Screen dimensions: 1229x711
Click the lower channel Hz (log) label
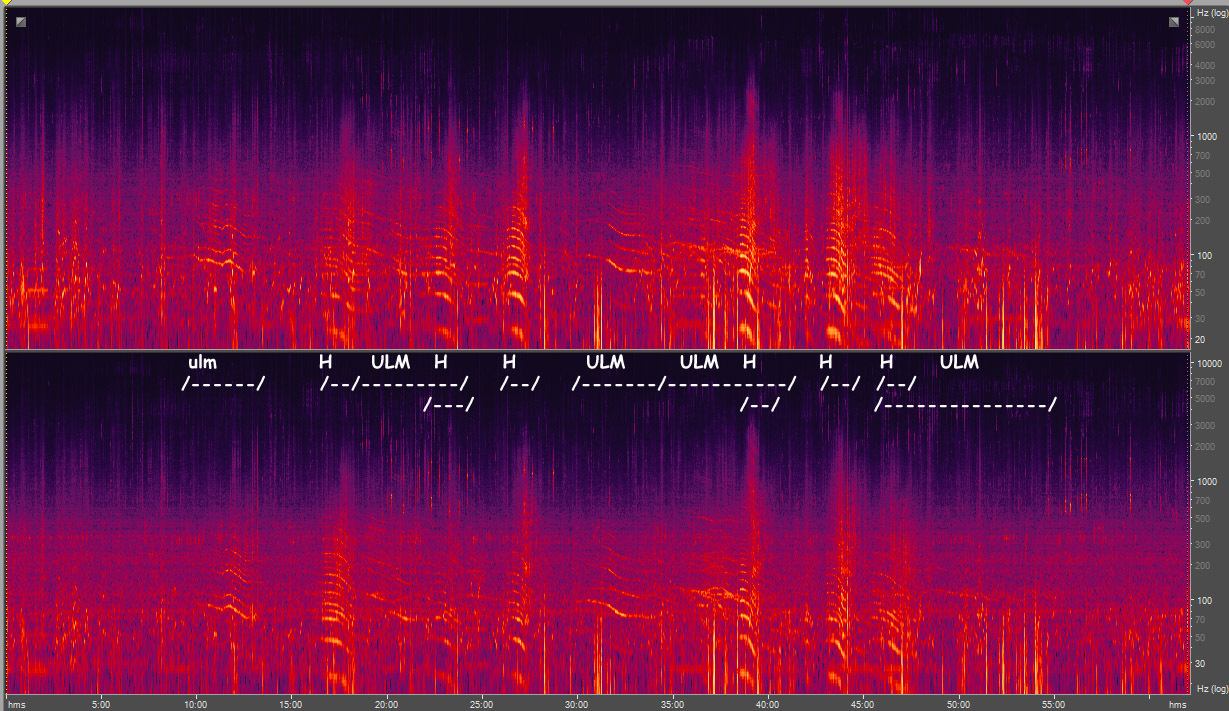pos(1209,689)
